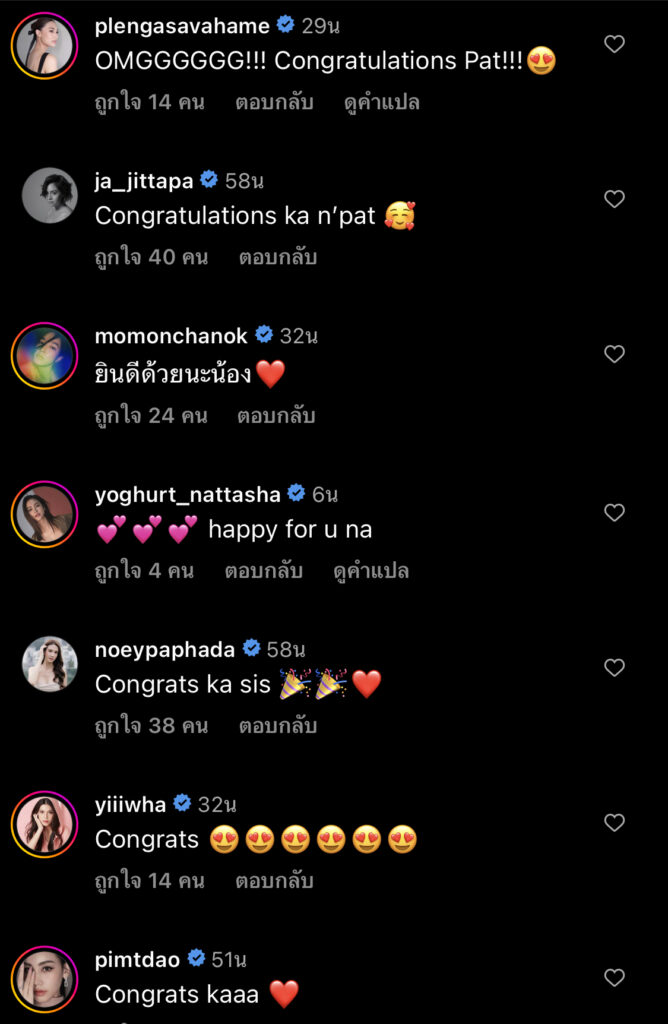Viewport: 668px width, 1024px height.
Task: View ja_jittapa's profile avatar
Action: point(49,197)
